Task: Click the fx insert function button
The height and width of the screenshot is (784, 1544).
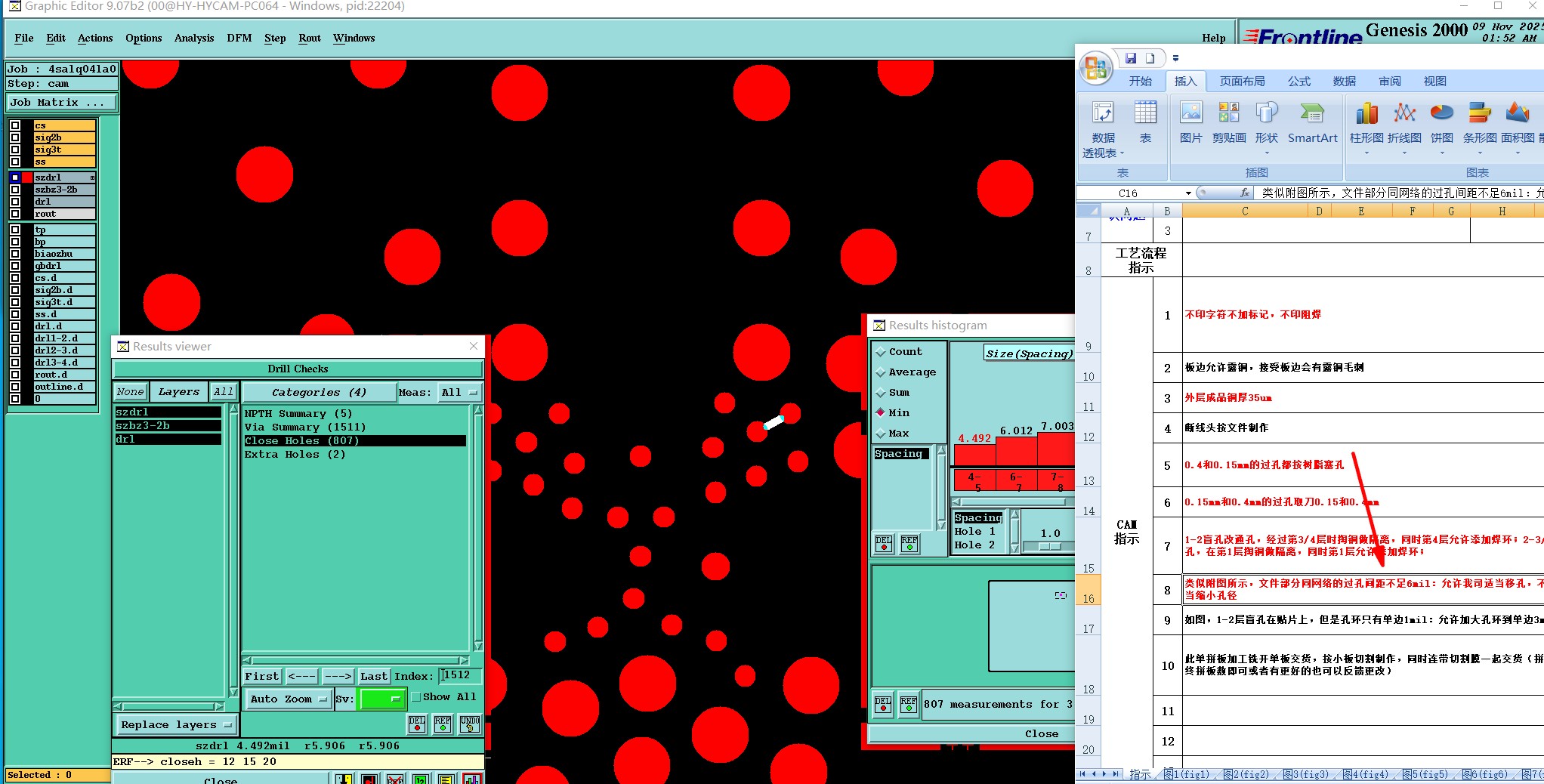Action: tap(1245, 193)
